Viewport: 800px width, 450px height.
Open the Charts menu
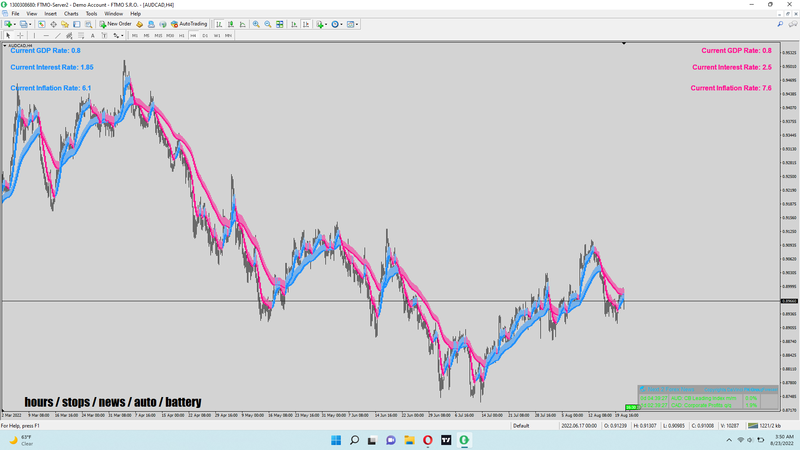pyautogui.click(x=71, y=14)
